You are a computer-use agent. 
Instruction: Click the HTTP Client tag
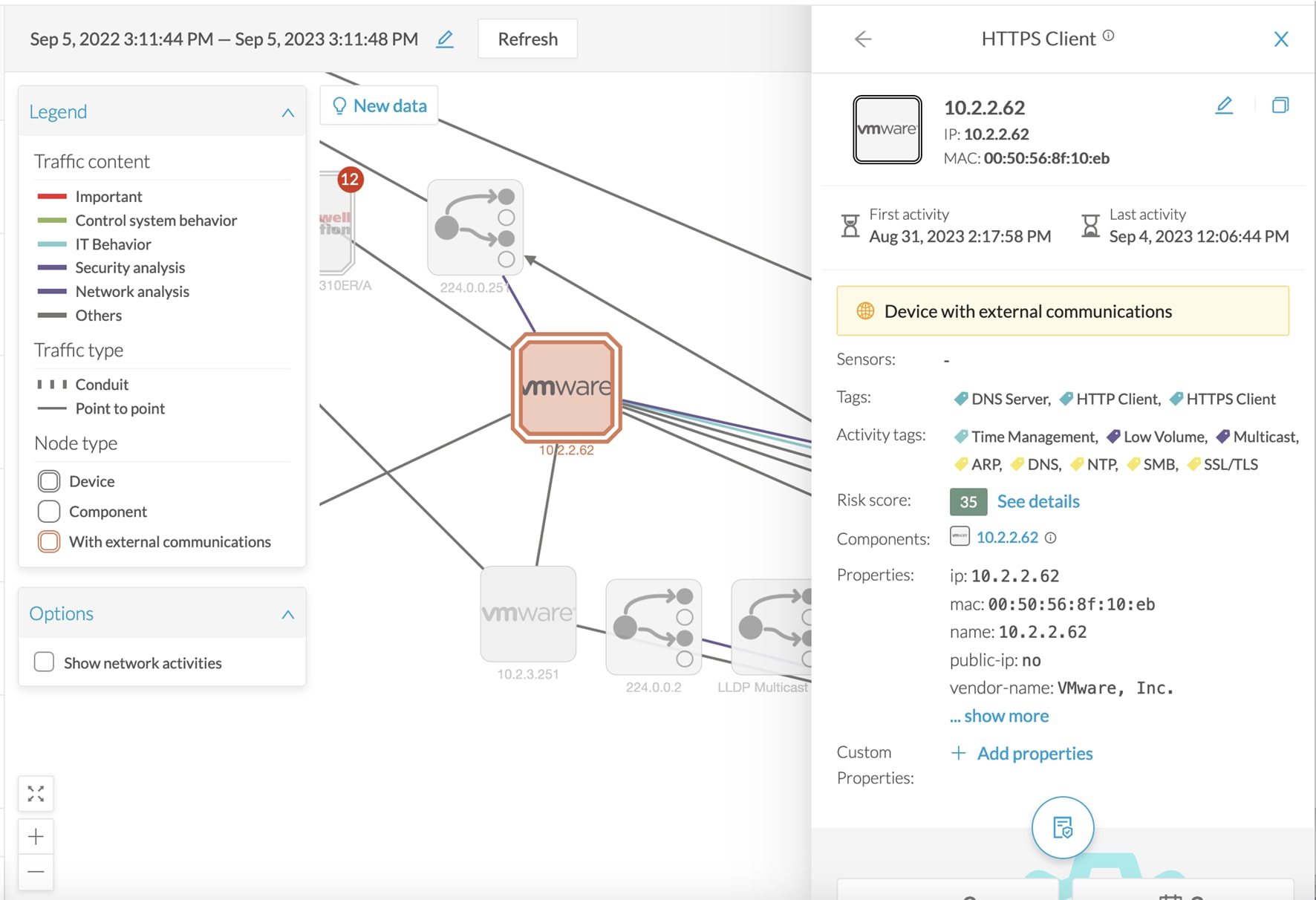point(1110,399)
